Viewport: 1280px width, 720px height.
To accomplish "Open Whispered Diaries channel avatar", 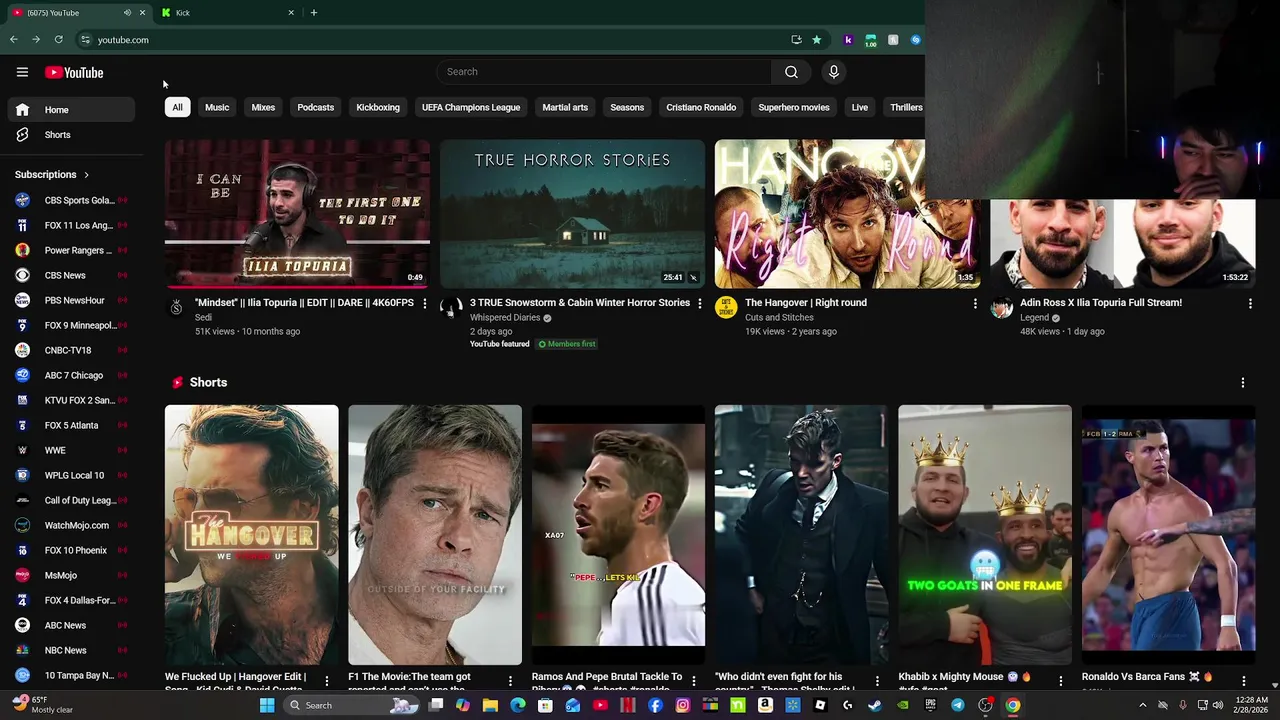I will 451,308.
